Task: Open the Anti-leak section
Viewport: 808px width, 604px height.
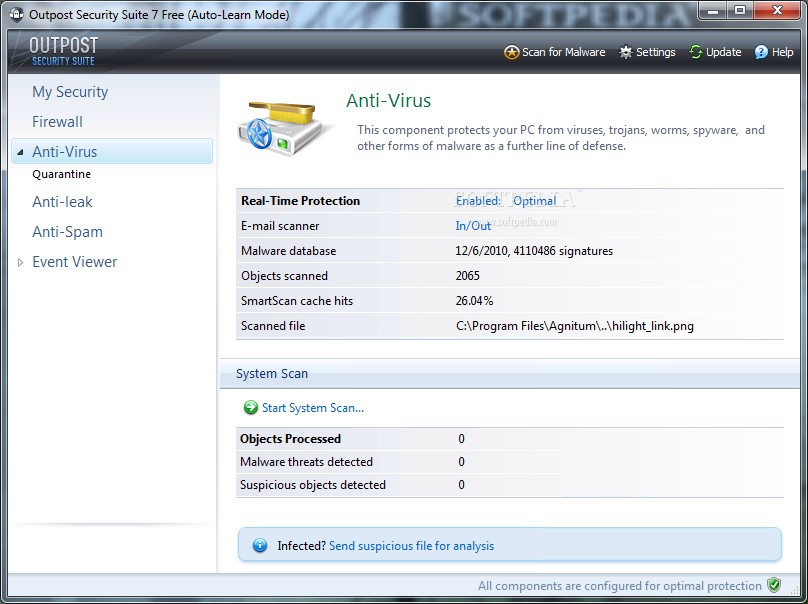Action: point(62,202)
